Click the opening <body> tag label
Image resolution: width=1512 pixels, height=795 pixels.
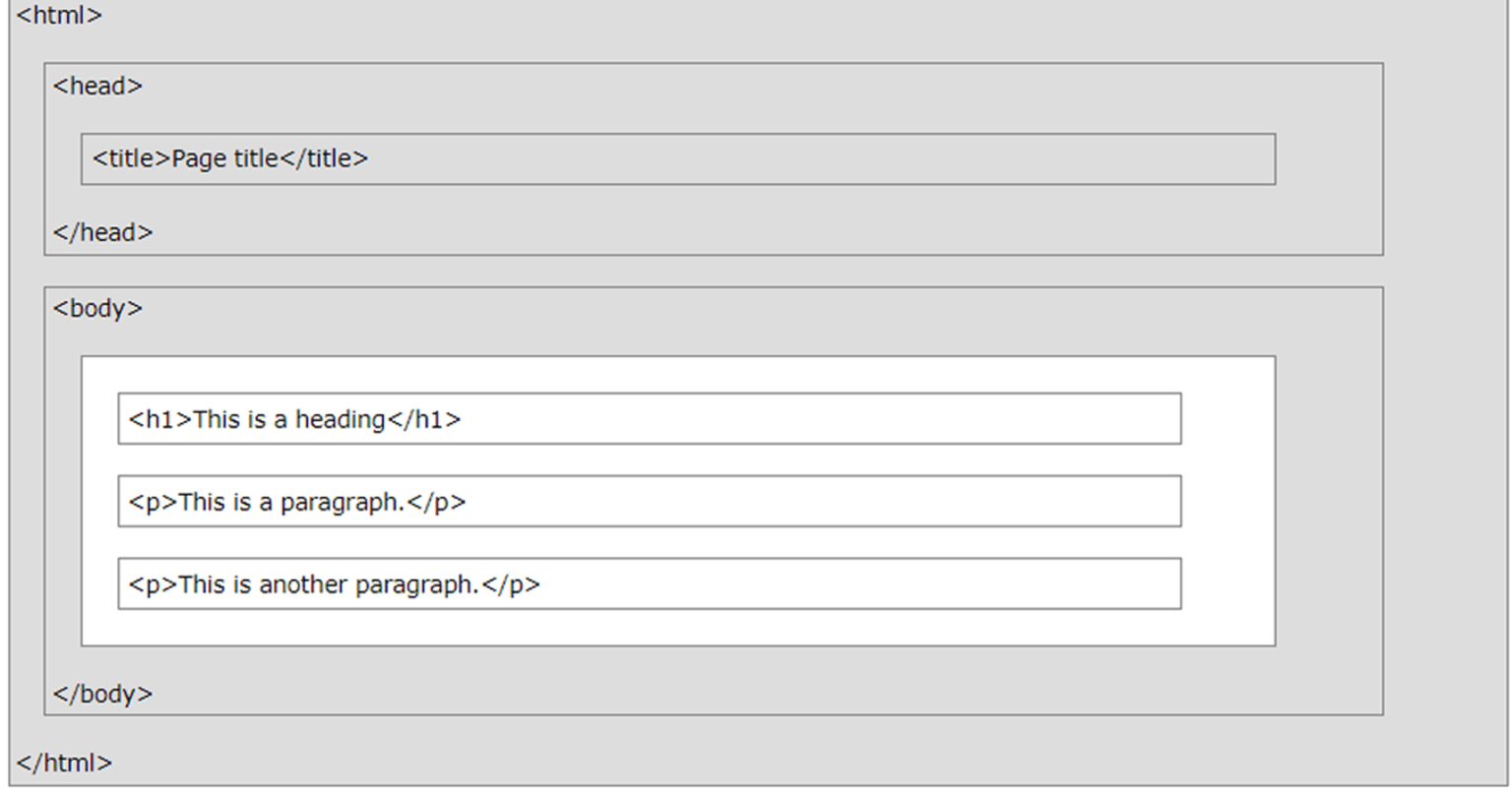click(x=97, y=309)
